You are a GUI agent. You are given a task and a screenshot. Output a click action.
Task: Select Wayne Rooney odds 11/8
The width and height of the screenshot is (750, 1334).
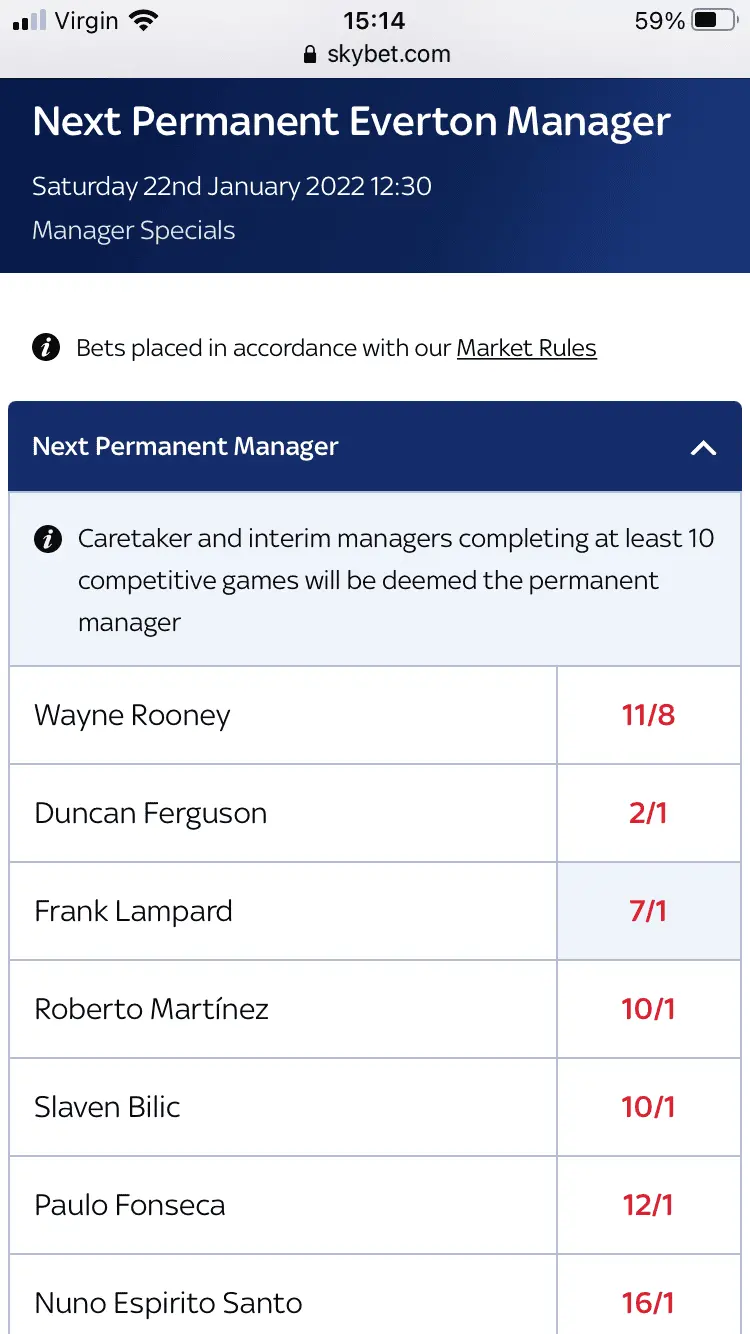[648, 715]
